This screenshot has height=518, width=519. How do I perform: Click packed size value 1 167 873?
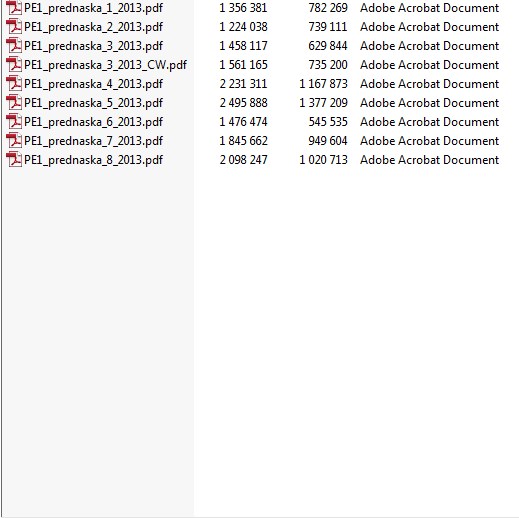(323, 84)
